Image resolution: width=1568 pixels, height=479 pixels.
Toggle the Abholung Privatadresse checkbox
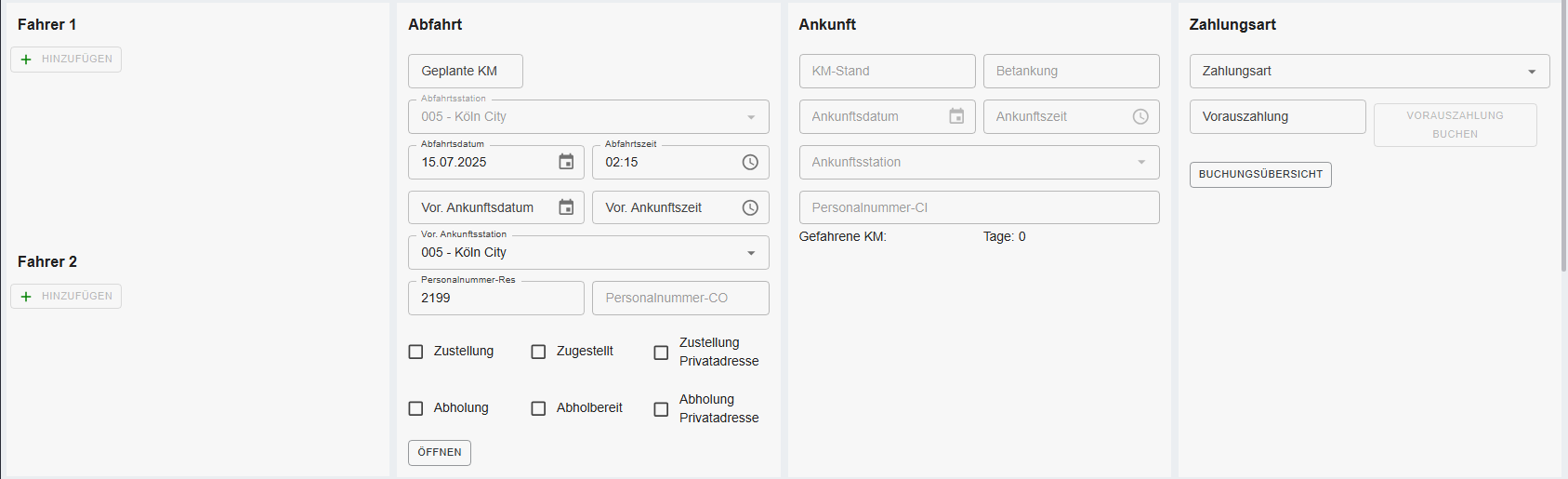[x=661, y=409]
